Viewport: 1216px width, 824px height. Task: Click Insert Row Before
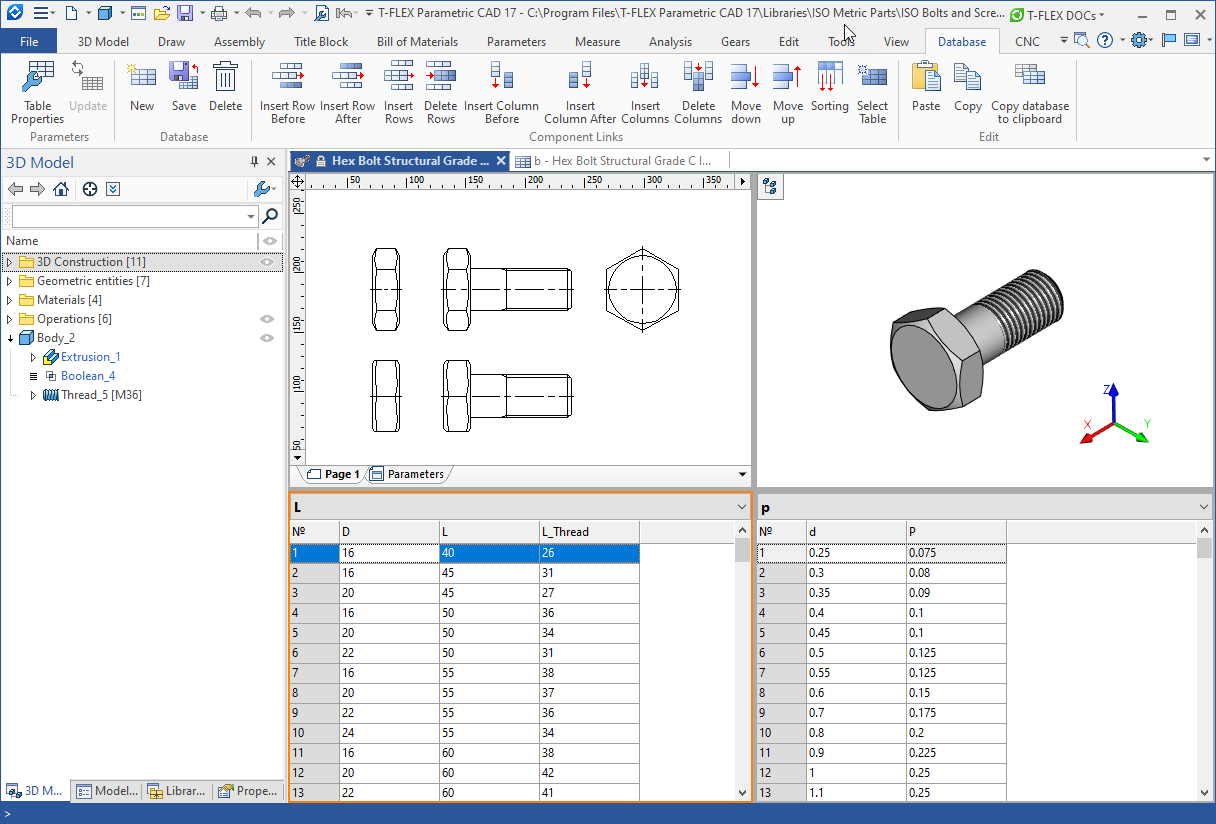(288, 92)
